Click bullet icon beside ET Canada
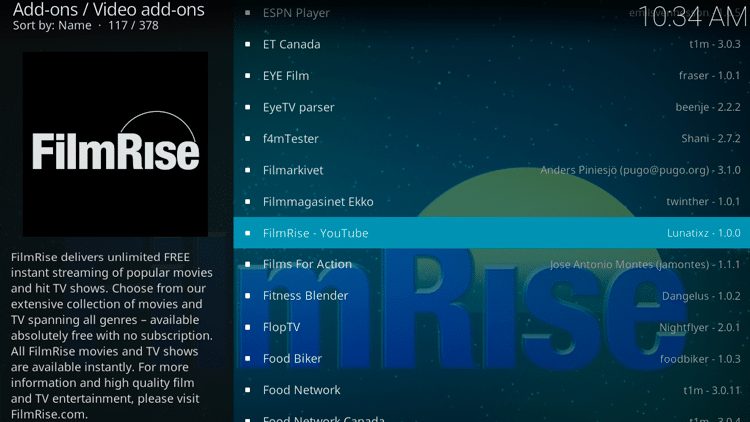Viewport: 750px width, 422px height. 247,44
